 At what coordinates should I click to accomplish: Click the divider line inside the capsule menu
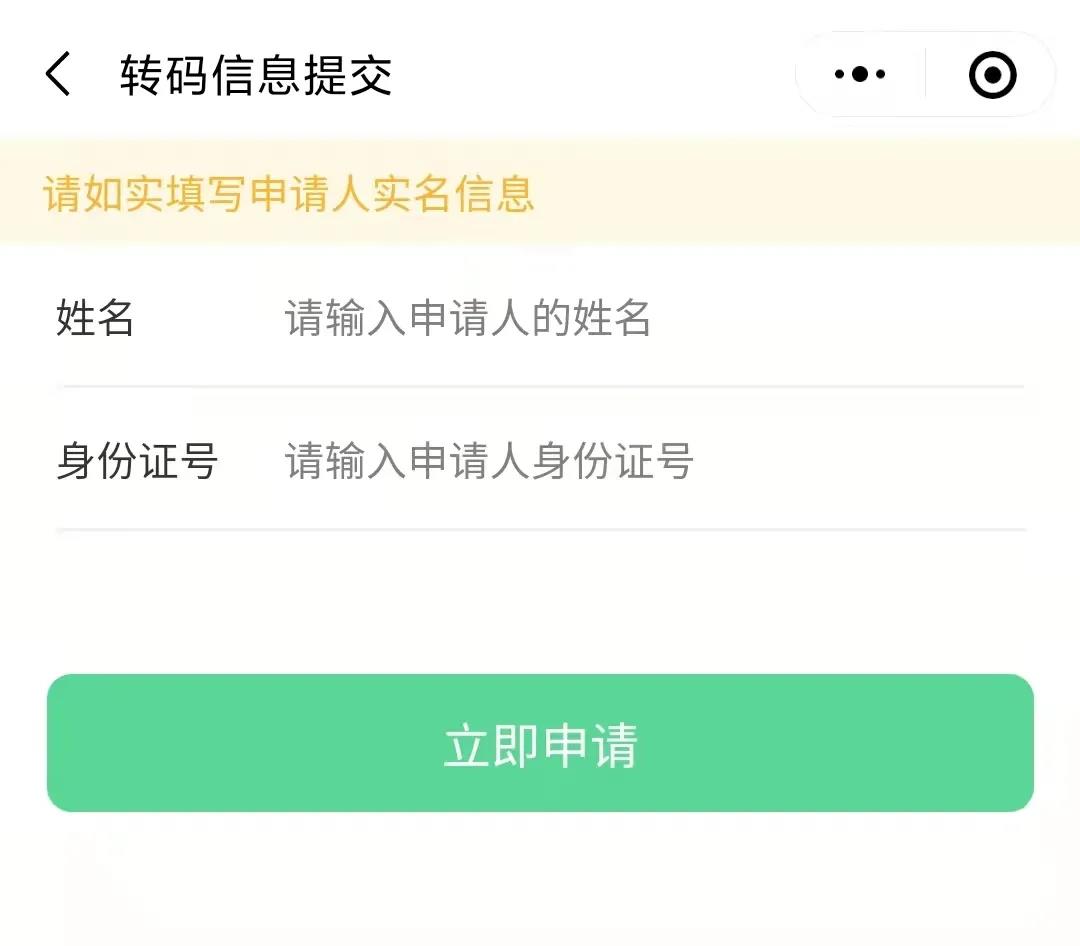(926, 75)
